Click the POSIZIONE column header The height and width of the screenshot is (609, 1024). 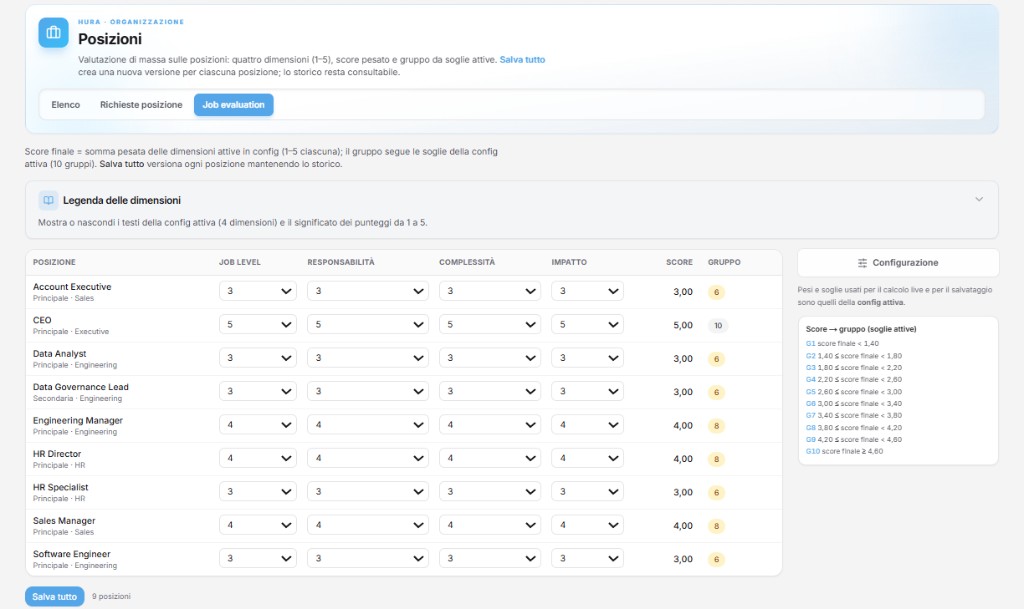click(54, 262)
